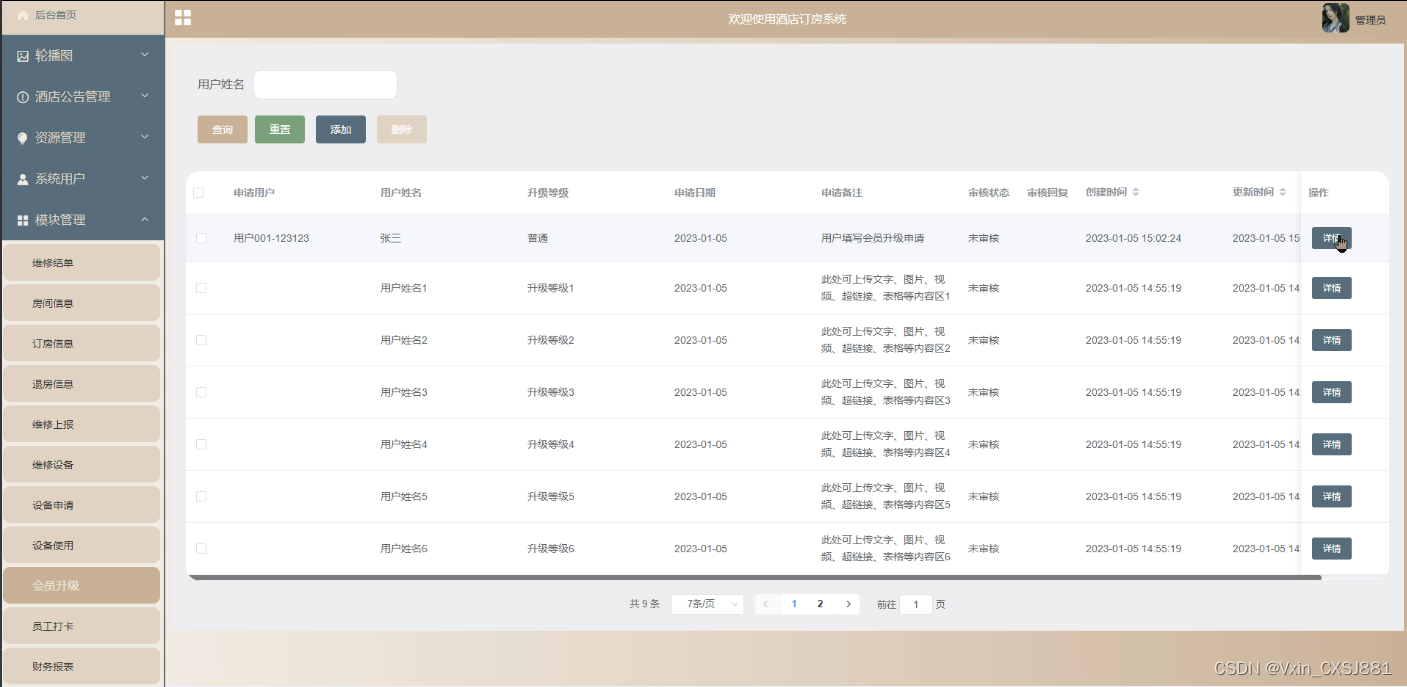Click the 删除 delete button
The height and width of the screenshot is (687, 1407).
402,130
